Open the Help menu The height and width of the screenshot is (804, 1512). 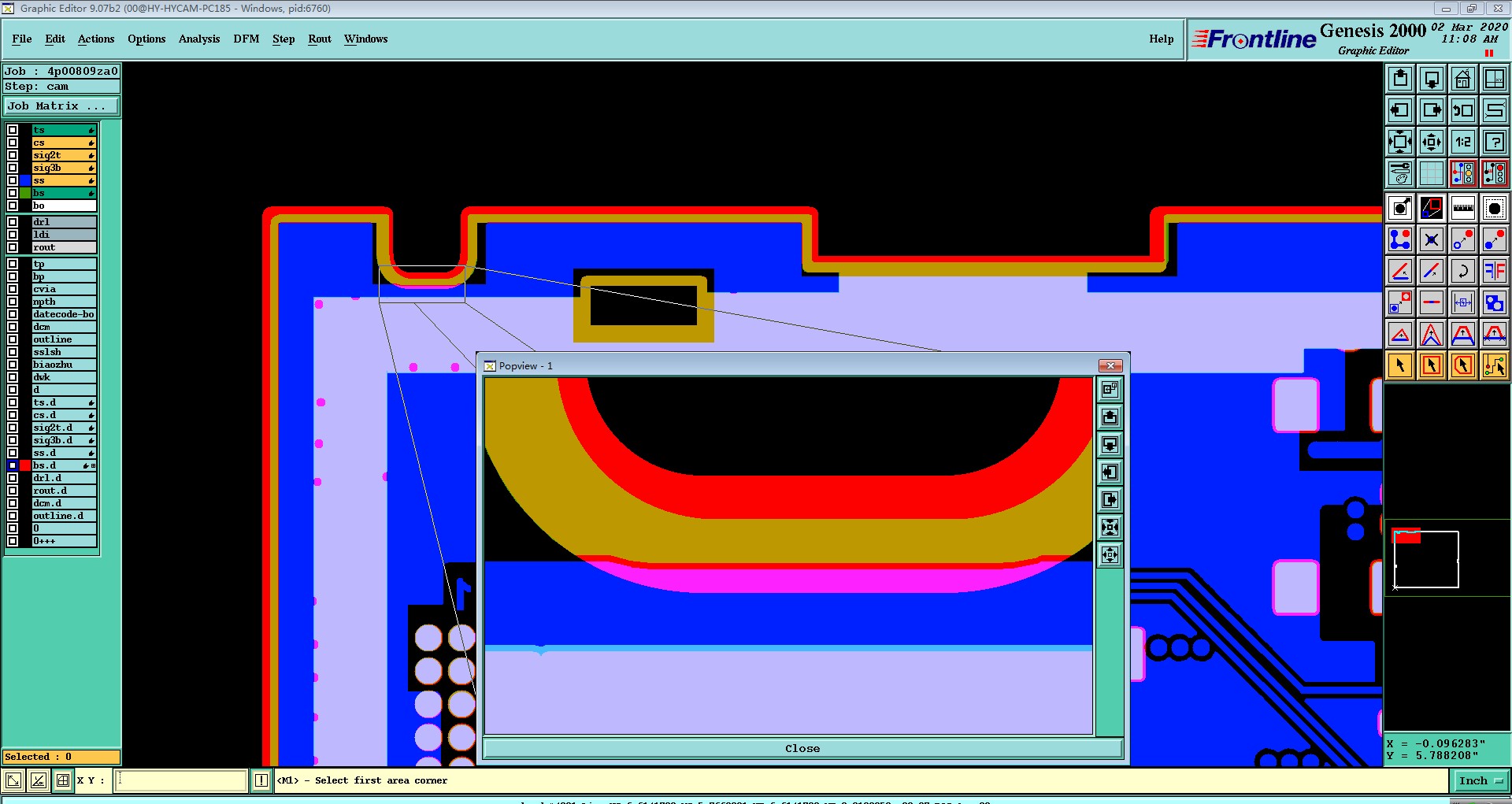coord(1162,39)
